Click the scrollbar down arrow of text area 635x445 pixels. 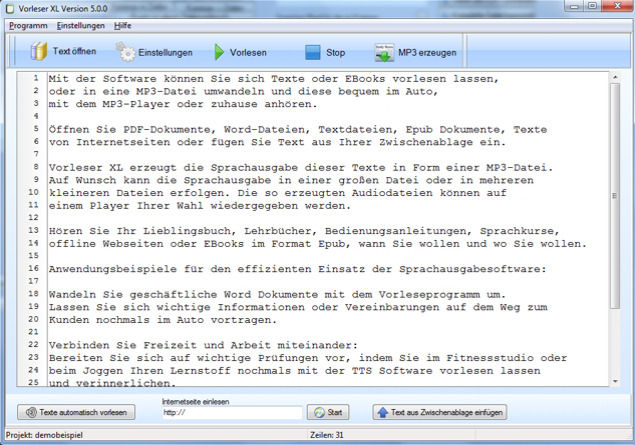click(x=615, y=381)
